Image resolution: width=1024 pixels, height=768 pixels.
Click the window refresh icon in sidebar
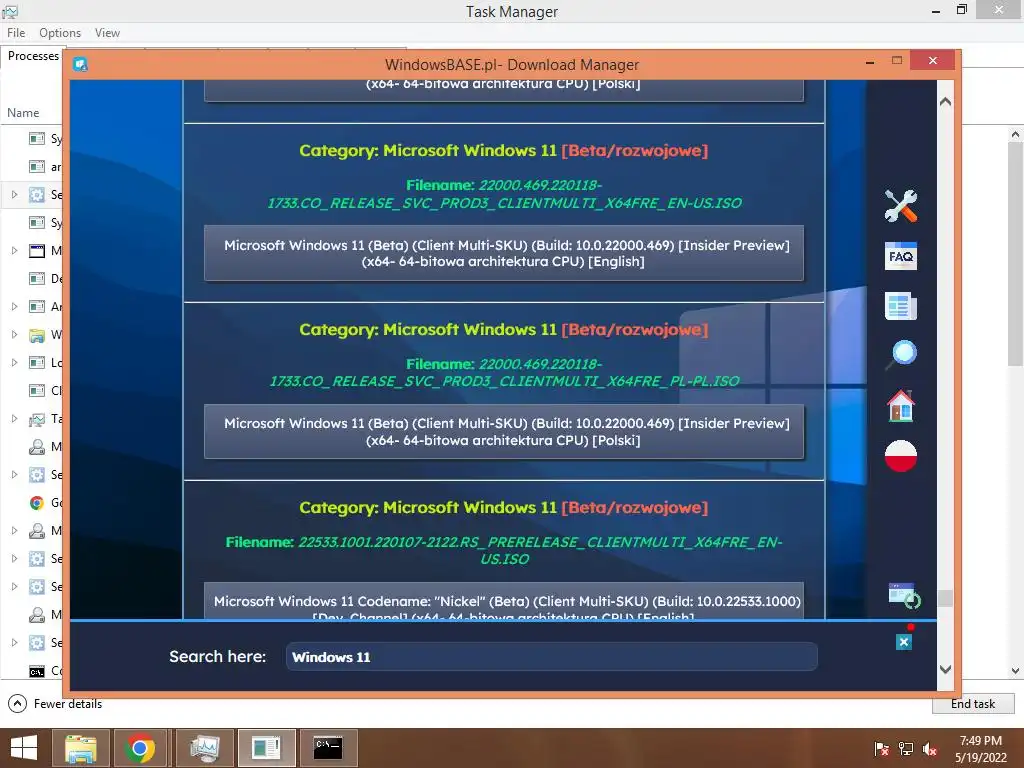tap(904, 596)
